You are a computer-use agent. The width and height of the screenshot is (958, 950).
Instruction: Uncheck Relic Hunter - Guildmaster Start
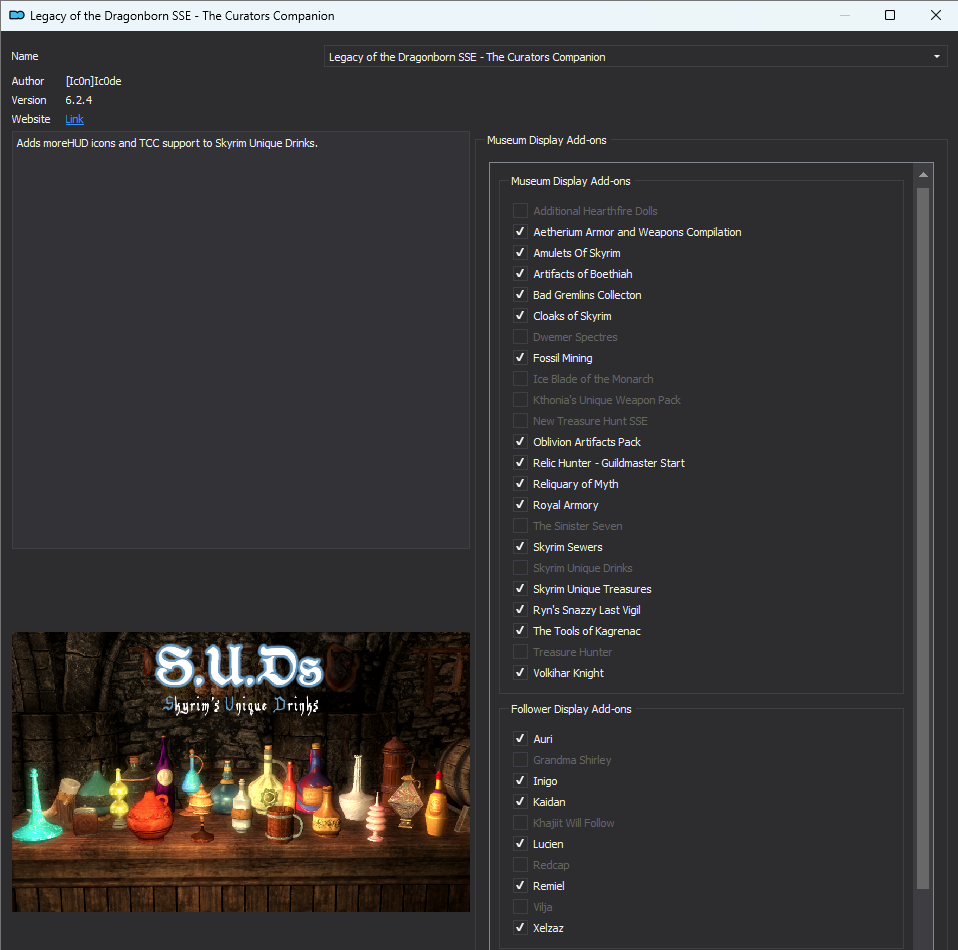click(x=520, y=462)
